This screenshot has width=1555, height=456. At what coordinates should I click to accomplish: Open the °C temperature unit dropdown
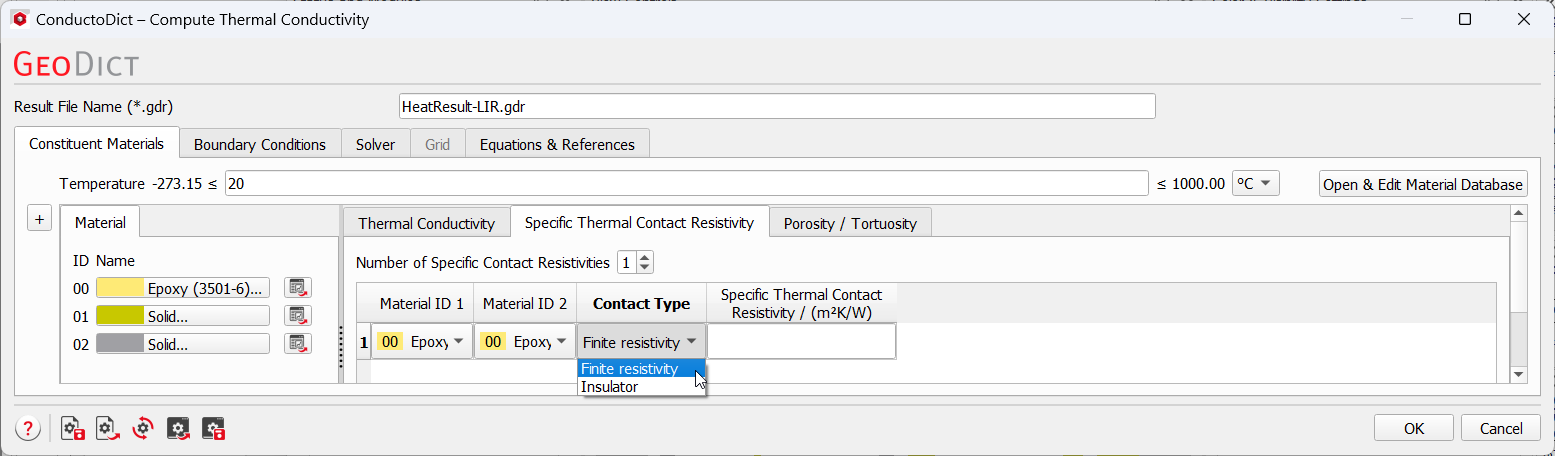pyautogui.click(x=1256, y=183)
